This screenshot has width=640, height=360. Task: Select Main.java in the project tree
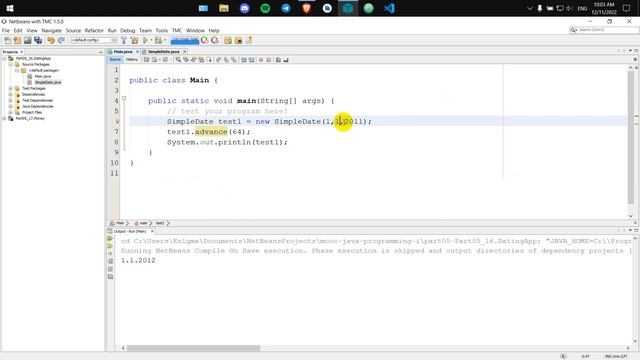[42, 76]
